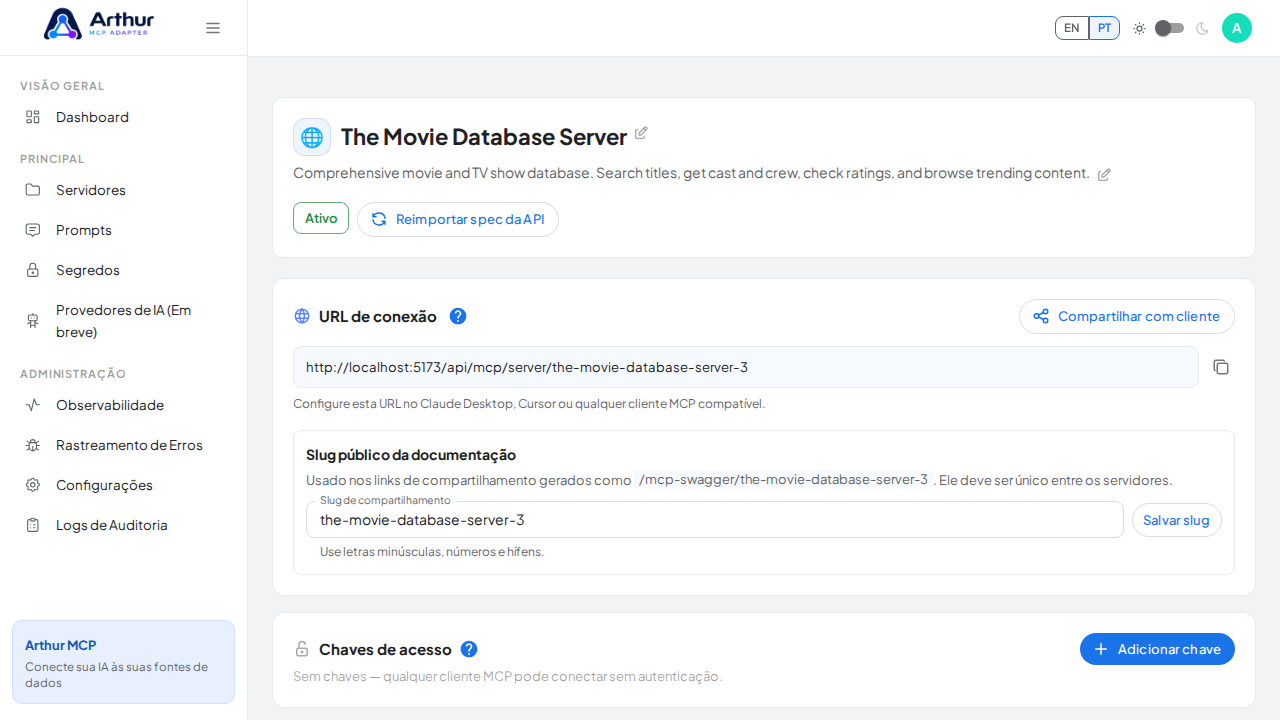1280x720 pixels.
Task: Open help for Chaves de acesso
Action: (469, 649)
